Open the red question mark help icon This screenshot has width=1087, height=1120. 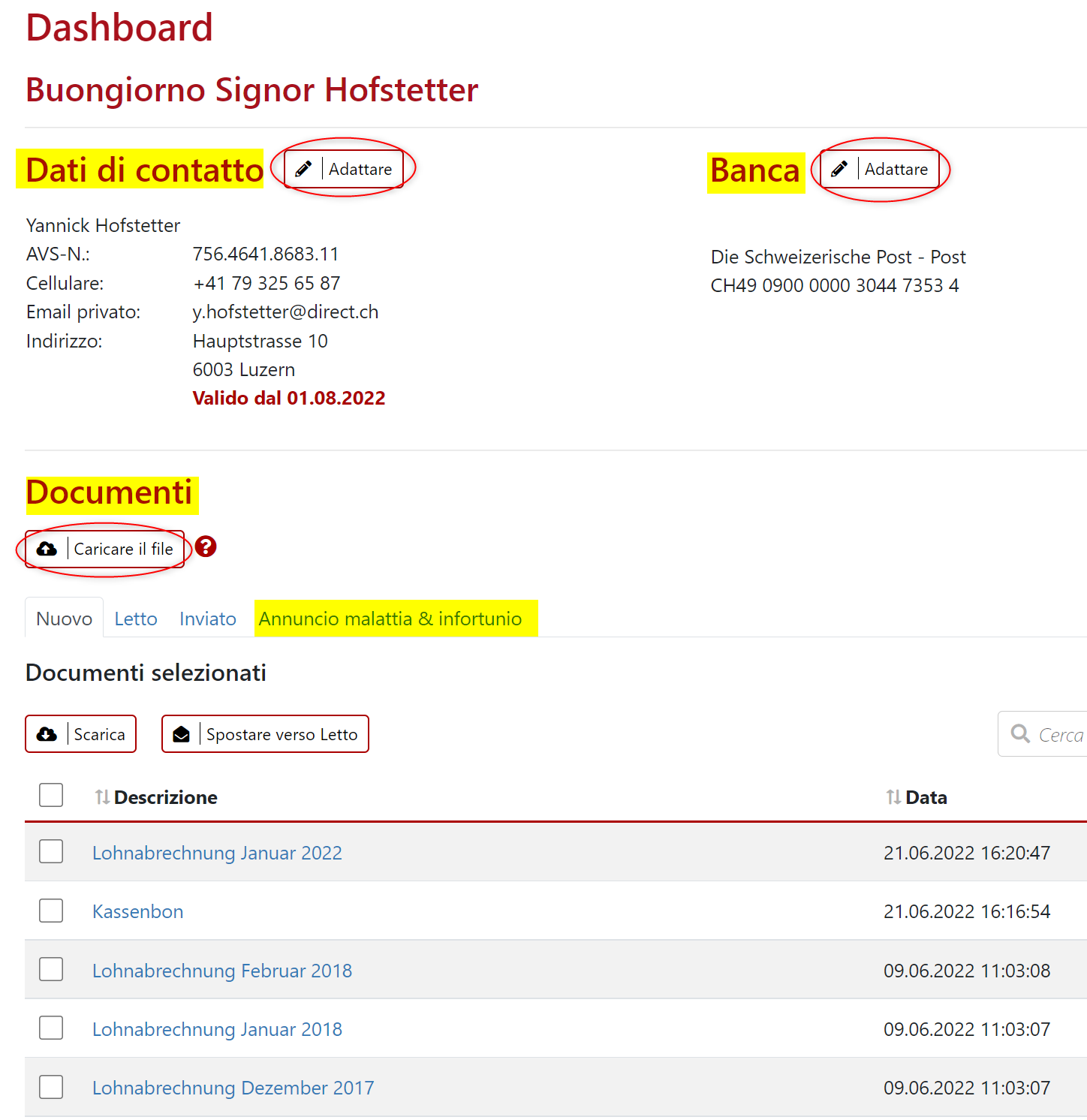click(x=206, y=546)
